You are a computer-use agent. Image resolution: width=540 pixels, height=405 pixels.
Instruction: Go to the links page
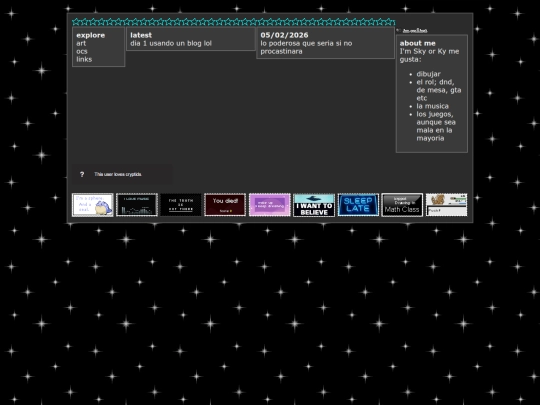84,59
